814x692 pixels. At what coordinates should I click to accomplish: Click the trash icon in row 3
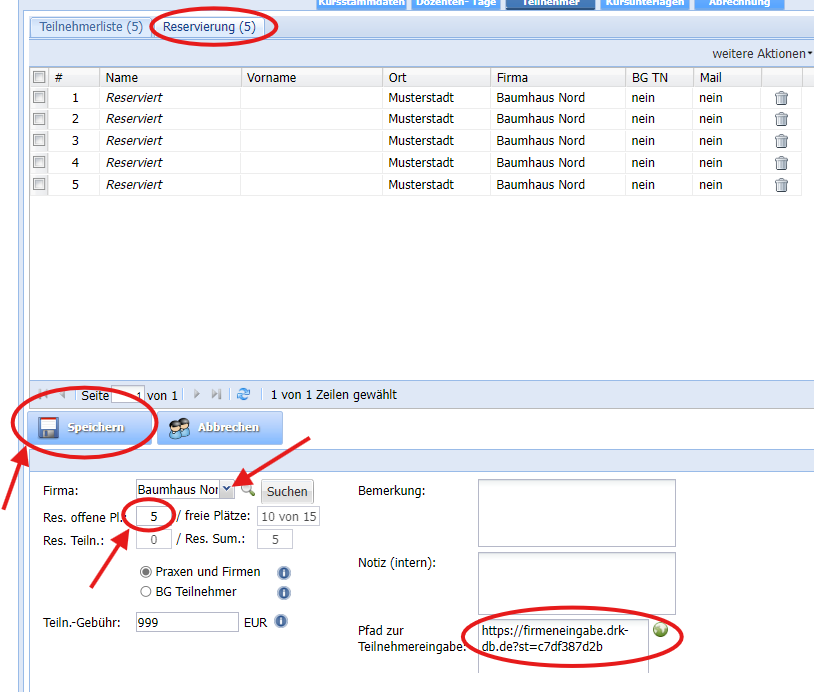(x=781, y=141)
